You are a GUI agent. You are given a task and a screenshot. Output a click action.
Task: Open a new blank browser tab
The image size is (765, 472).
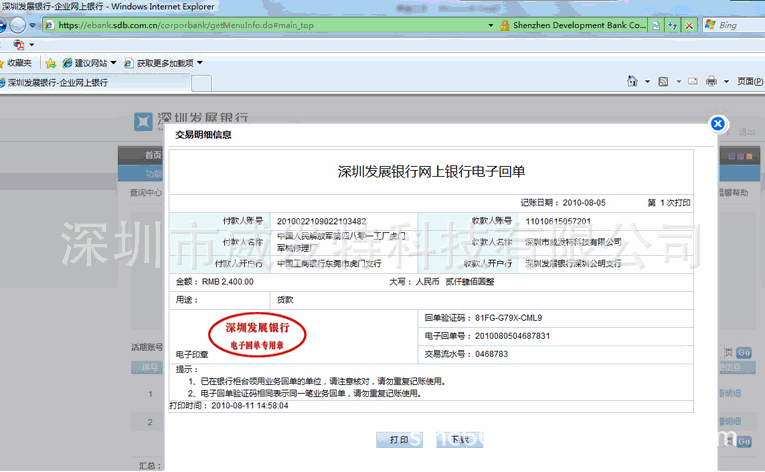click(x=201, y=82)
